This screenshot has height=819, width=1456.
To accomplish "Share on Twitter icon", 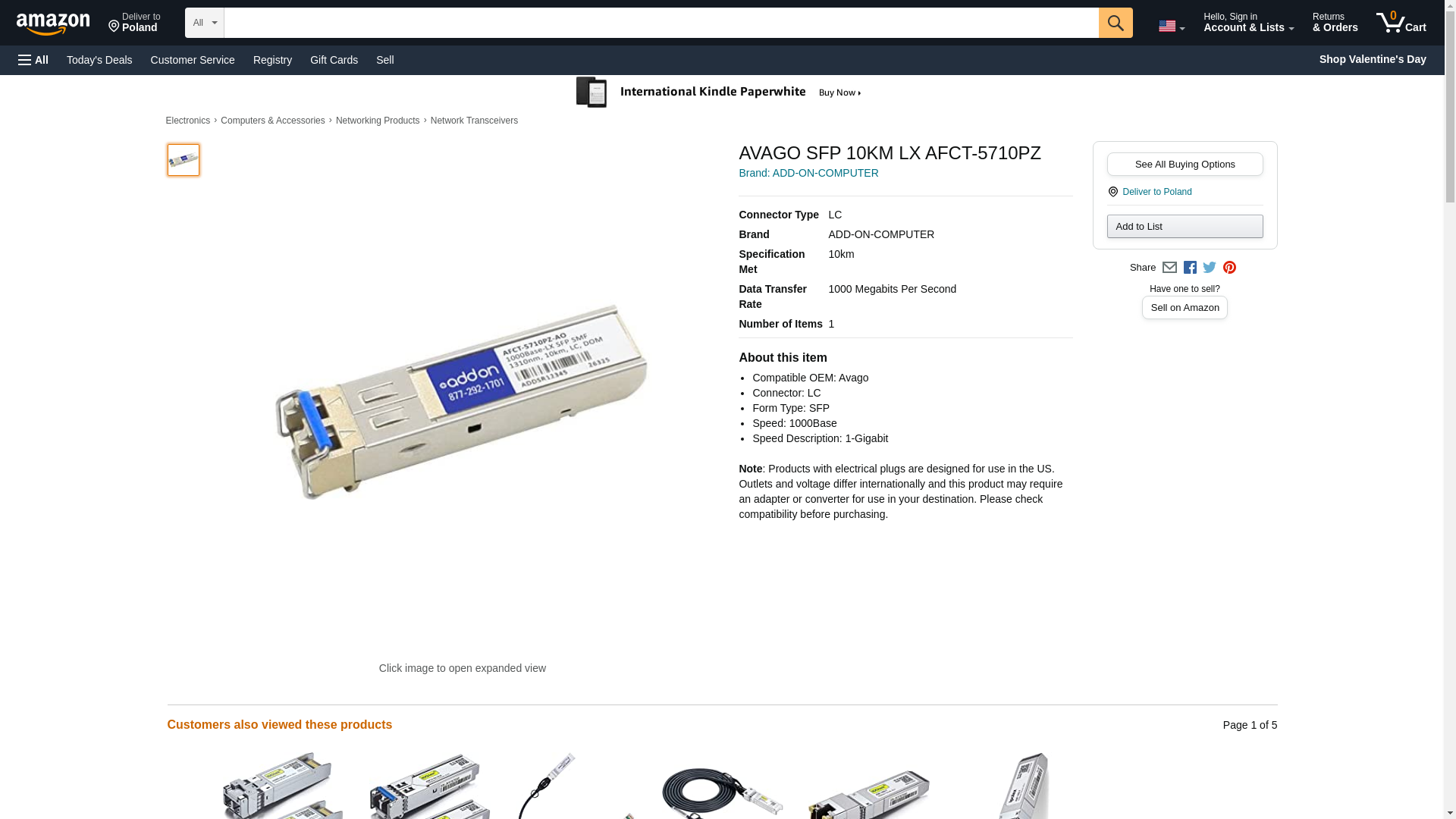I will tap(1210, 268).
